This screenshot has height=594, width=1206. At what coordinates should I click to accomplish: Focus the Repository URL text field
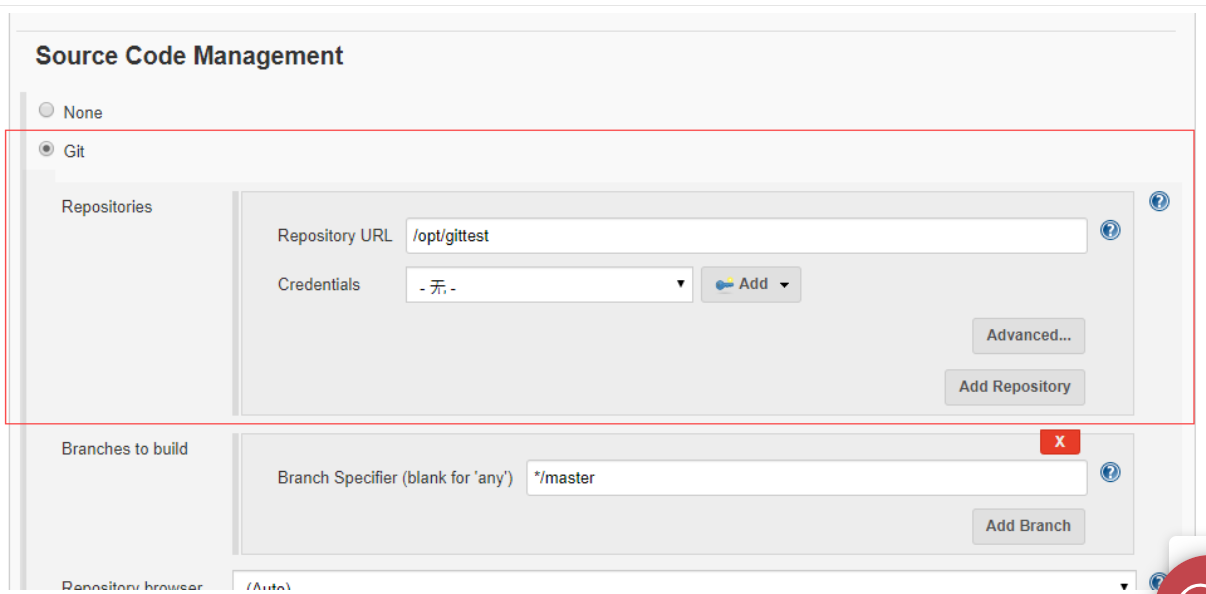tap(746, 236)
